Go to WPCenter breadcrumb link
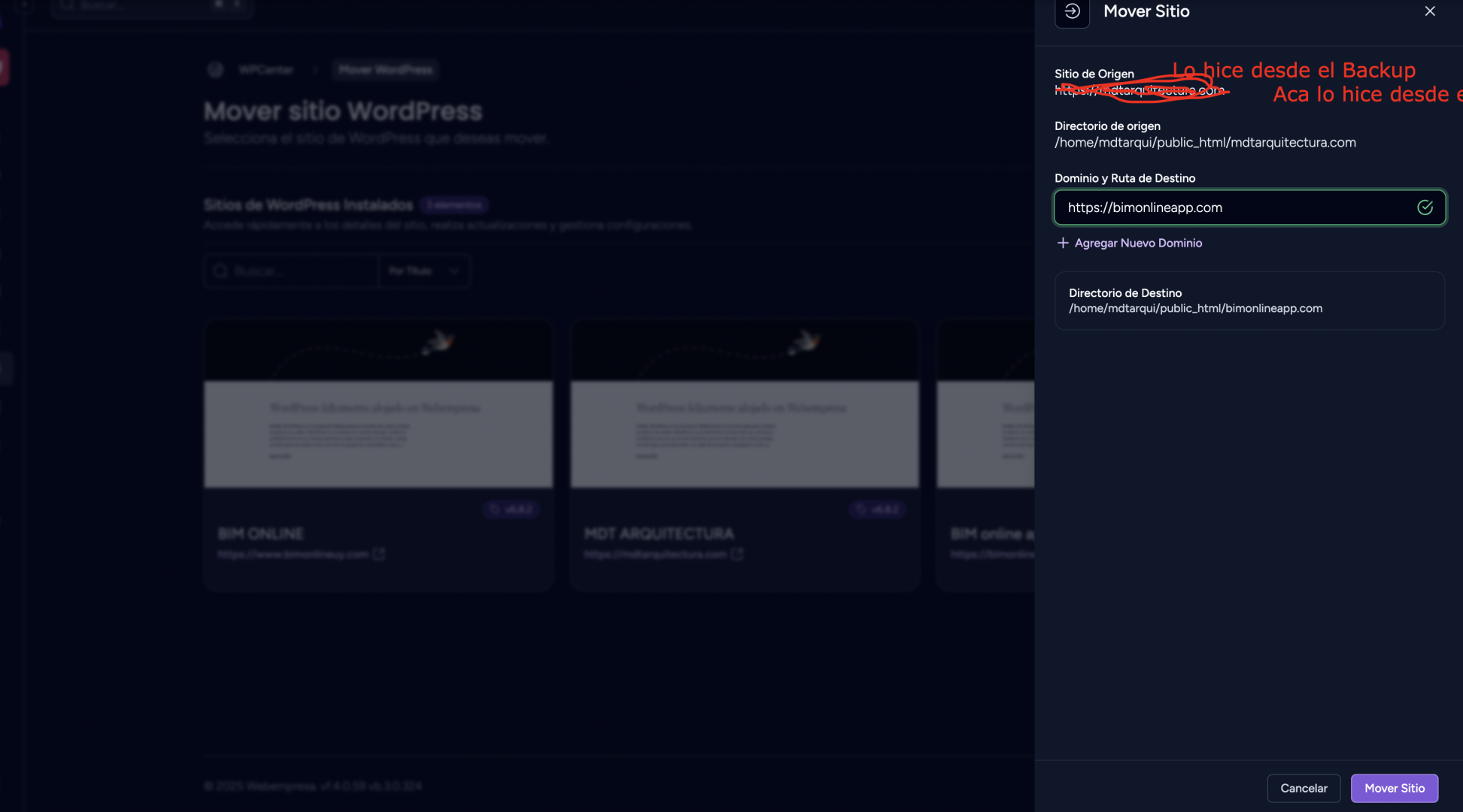 (x=266, y=70)
